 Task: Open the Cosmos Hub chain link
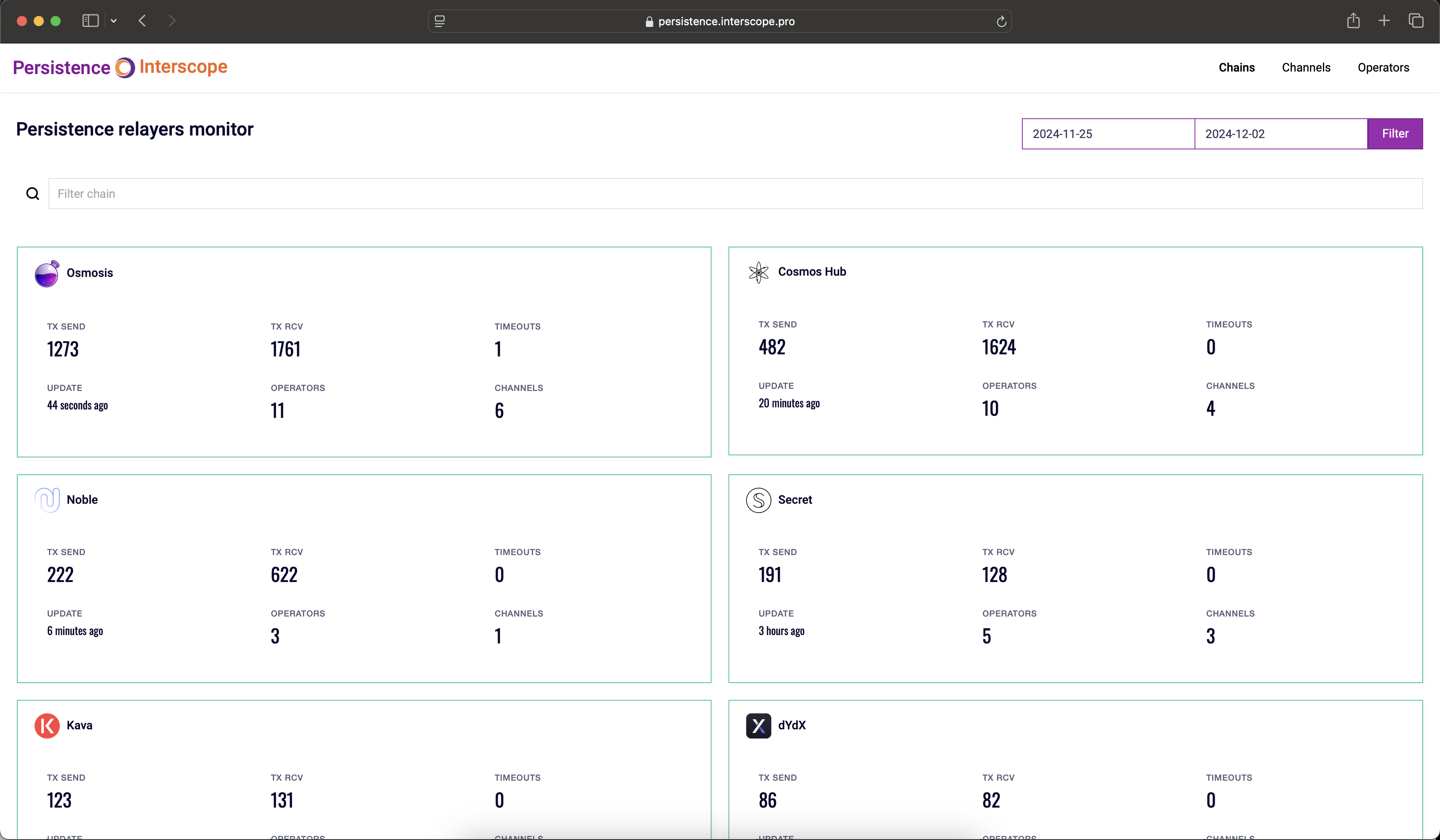click(x=811, y=272)
